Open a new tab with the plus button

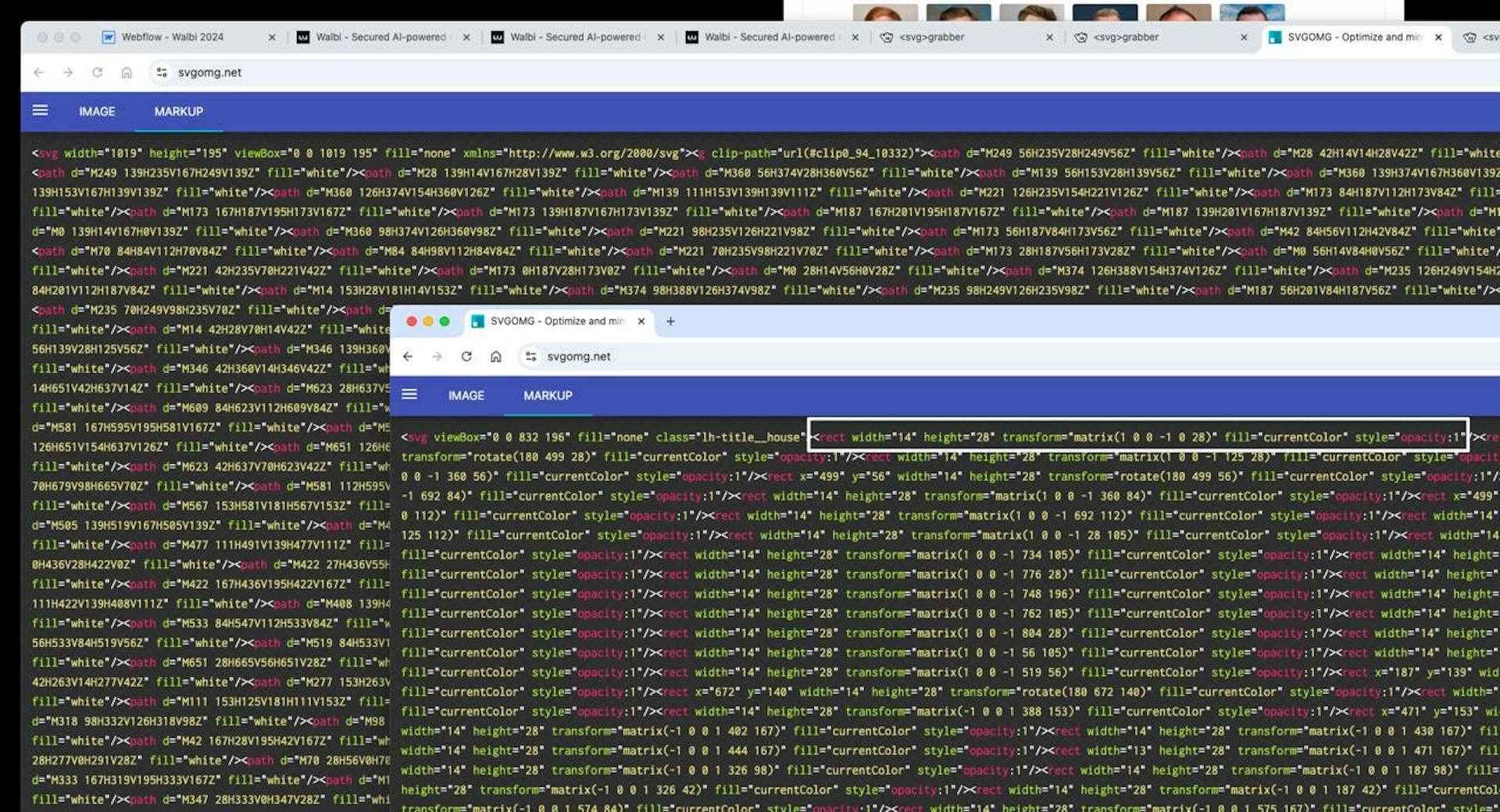[670, 321]
